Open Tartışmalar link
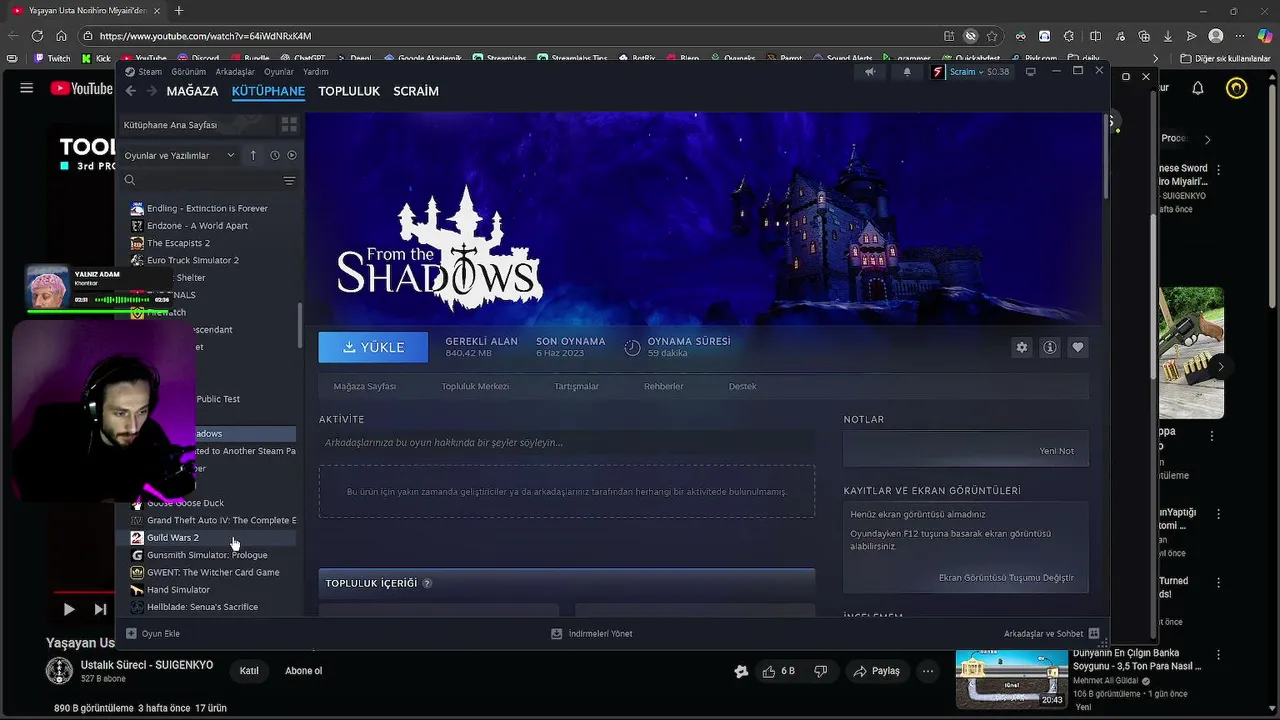1280x720 pixels. point(577,386)
